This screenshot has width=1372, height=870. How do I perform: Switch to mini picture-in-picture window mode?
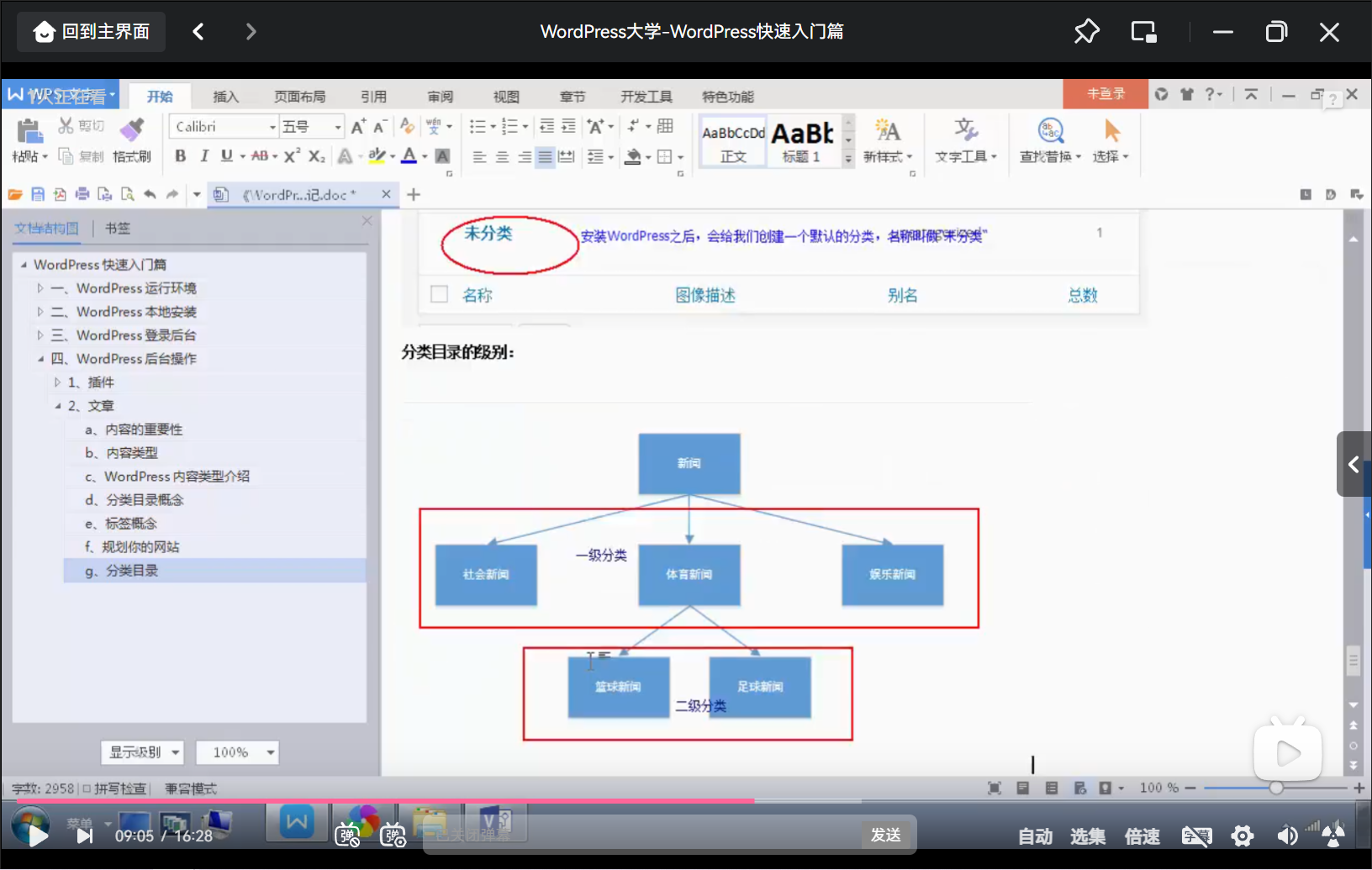[x=1143, y=32]
